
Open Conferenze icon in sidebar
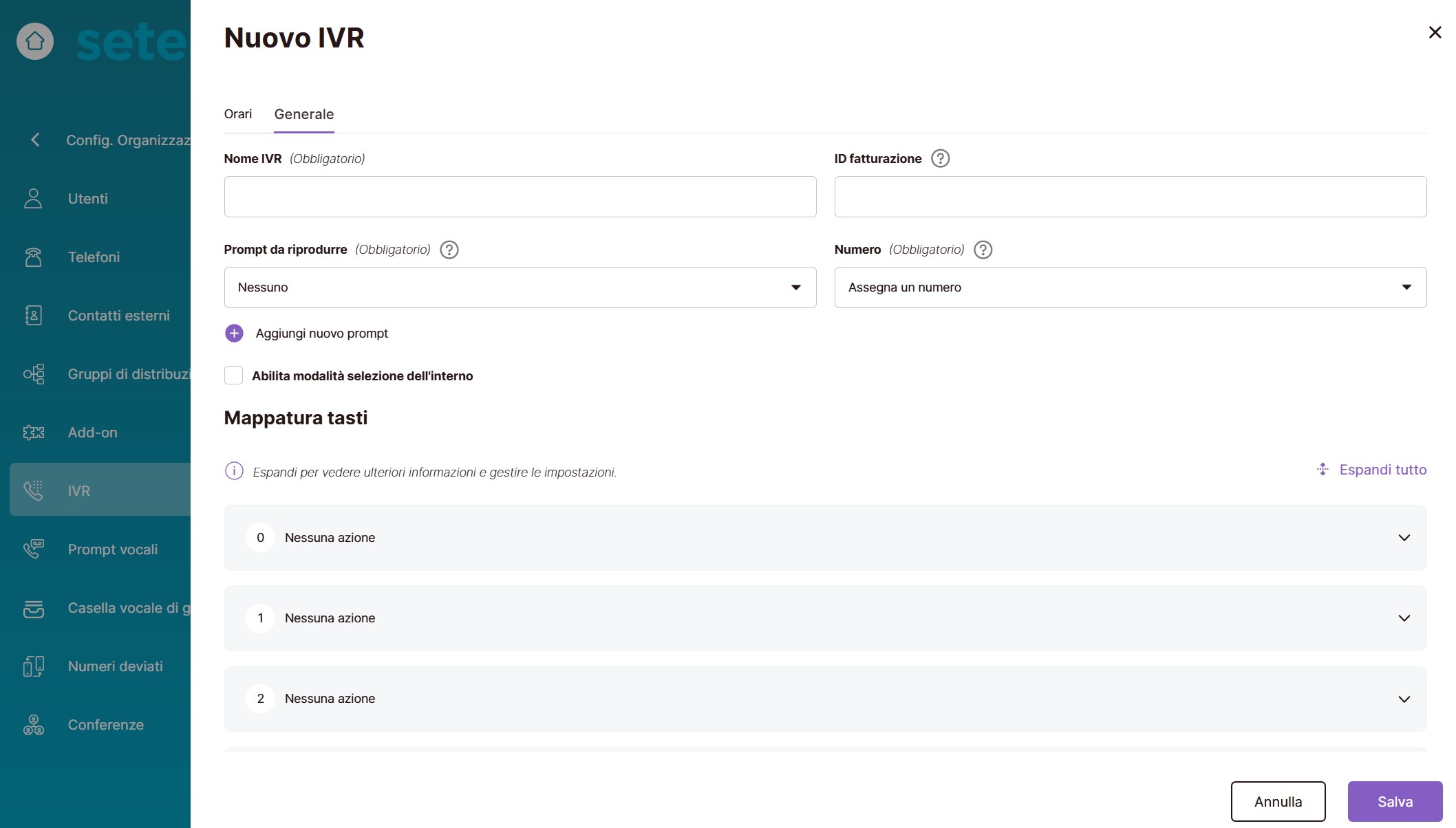(33, 725)
